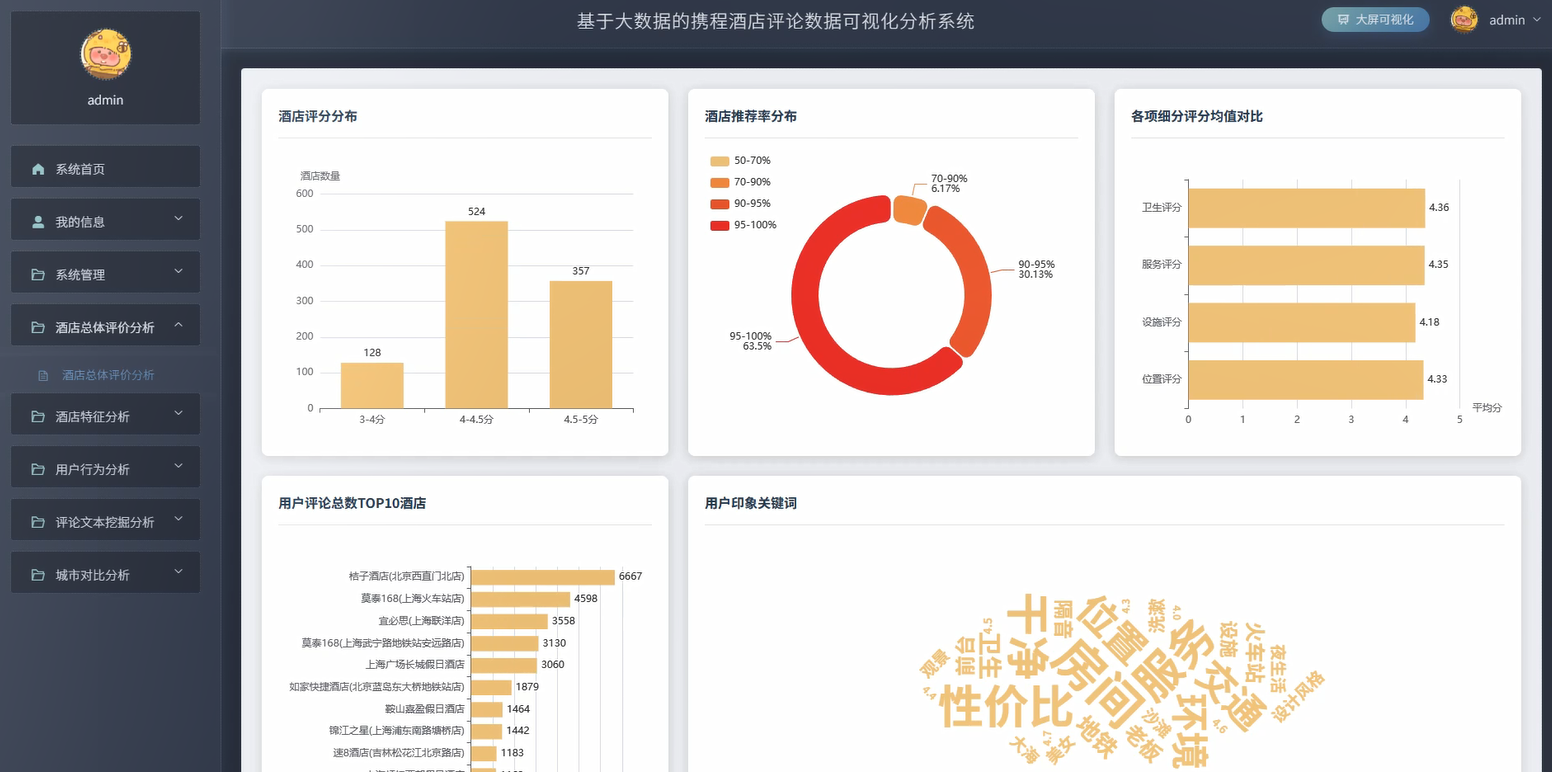The height and width of the screenshot is (772, 1552).
Task: Click the document icon beside 酒店总体评价分析 submenu
Action: click(43, 375)
